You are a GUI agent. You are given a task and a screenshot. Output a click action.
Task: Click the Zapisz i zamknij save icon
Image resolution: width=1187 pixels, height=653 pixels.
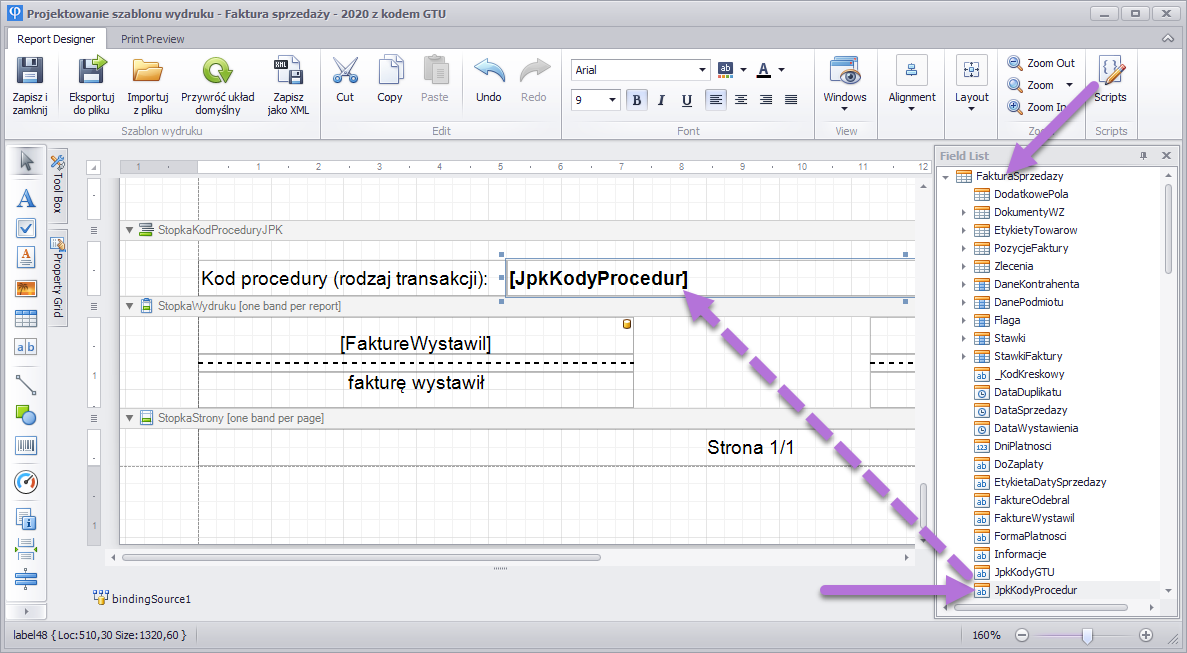(30, 72)
